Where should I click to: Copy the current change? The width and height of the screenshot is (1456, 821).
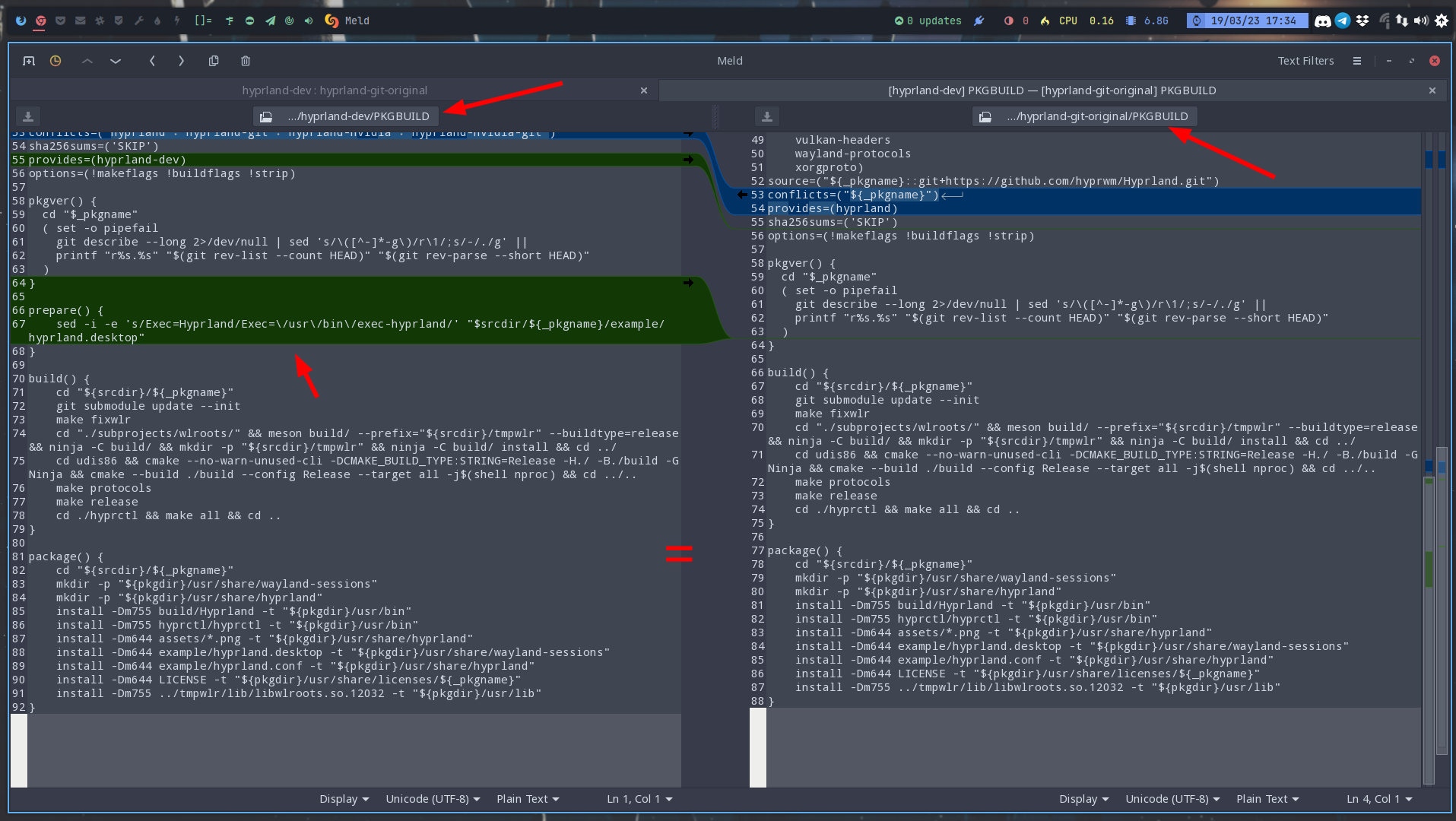pyautogui.click(x=214, y=61)
